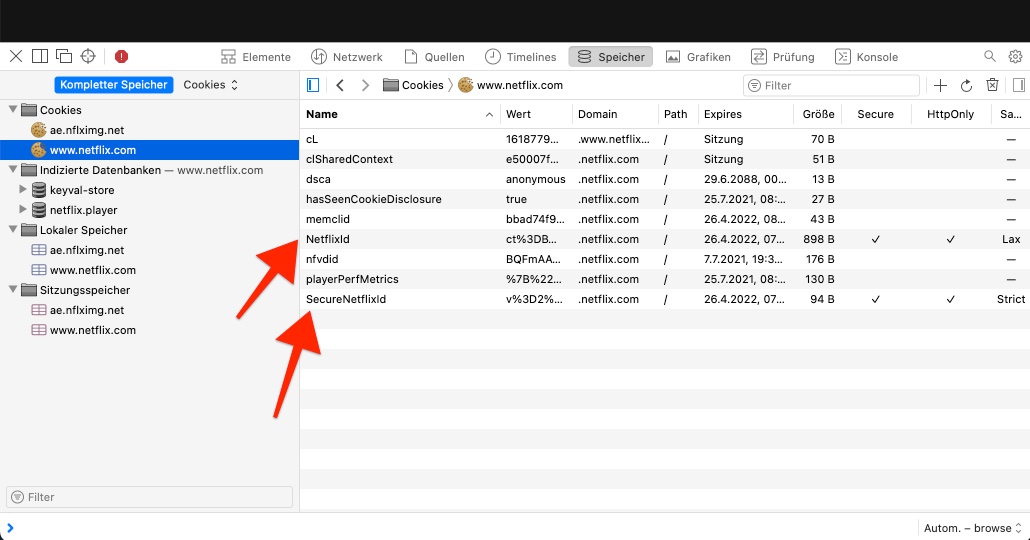Viewport: 1030px width, 540px height.
Task: Click the red error indicator icon
Action: coord(121,57)
